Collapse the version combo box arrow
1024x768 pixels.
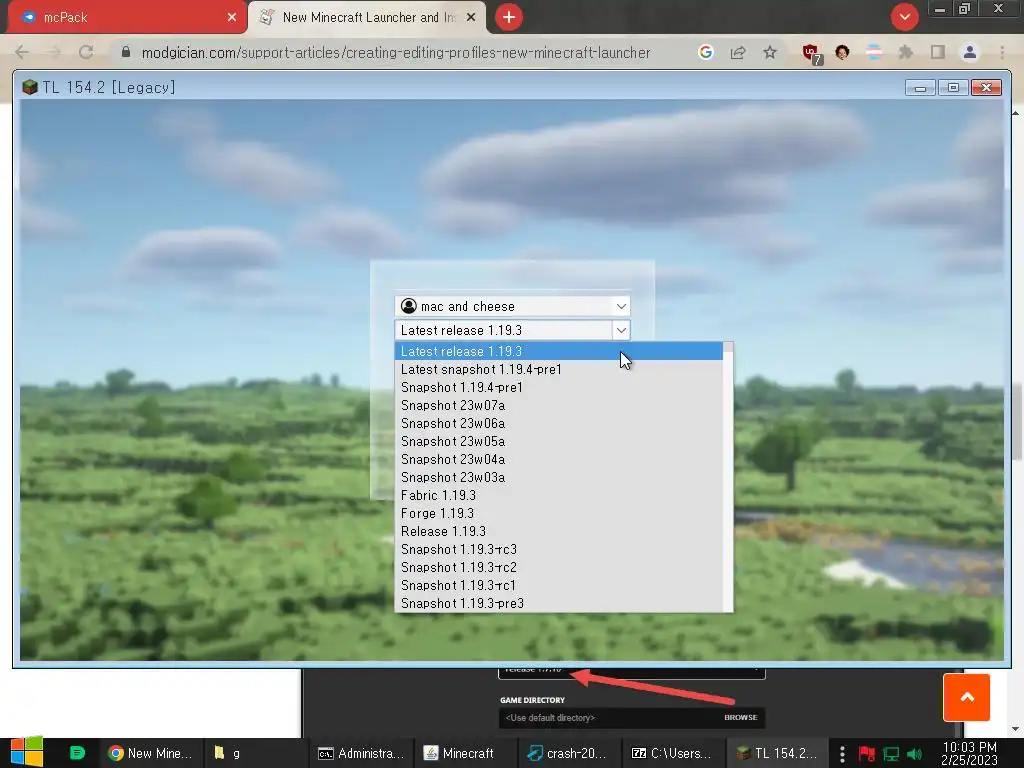(x=621, y=330)
